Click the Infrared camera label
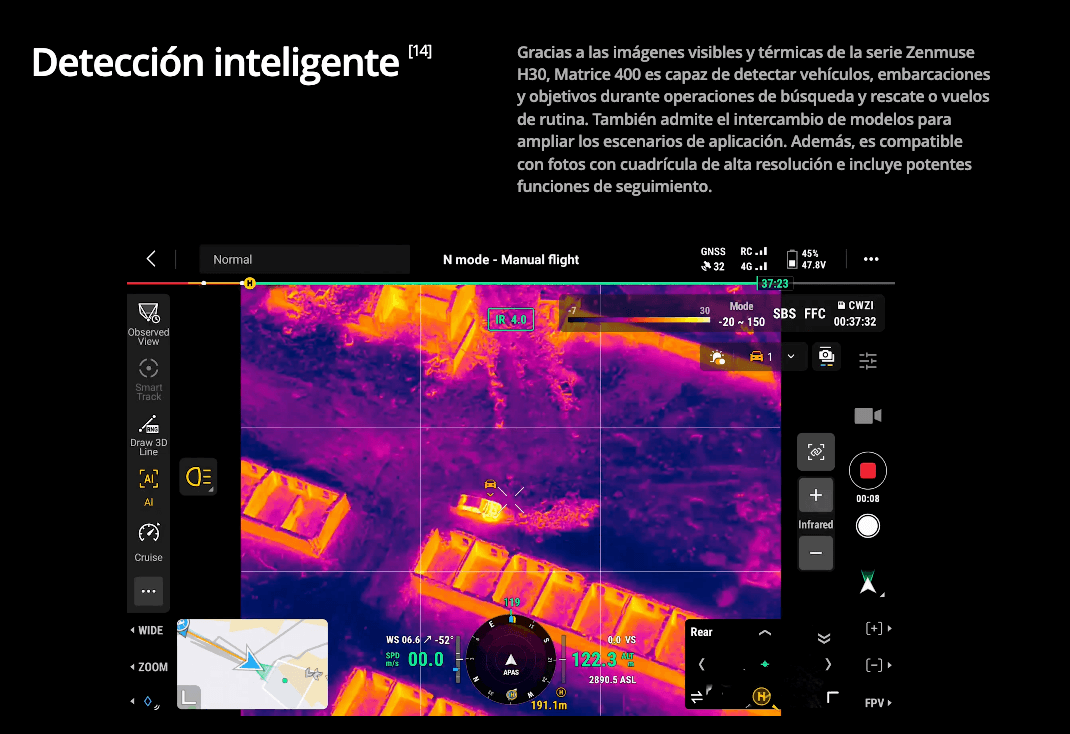Image resolution: width=1070 pixels, height=734 pixels. (x=815, y=525)
